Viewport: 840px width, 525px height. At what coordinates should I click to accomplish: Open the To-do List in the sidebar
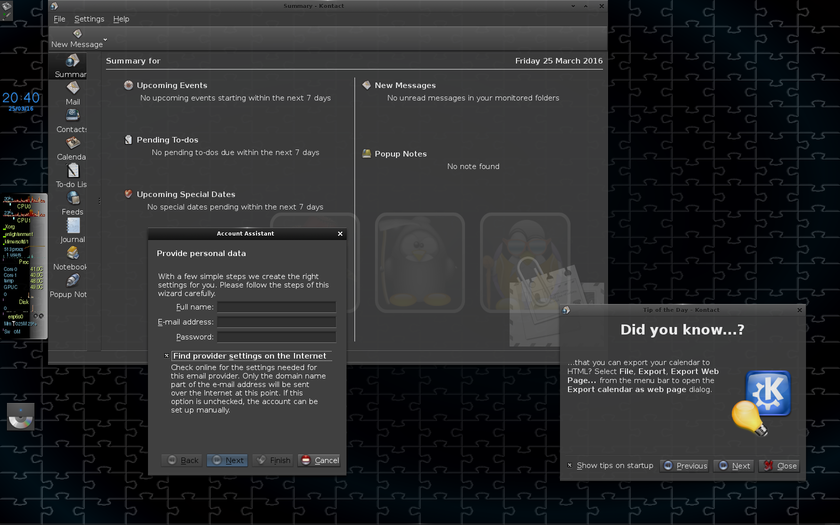click(x=71, y=176)
